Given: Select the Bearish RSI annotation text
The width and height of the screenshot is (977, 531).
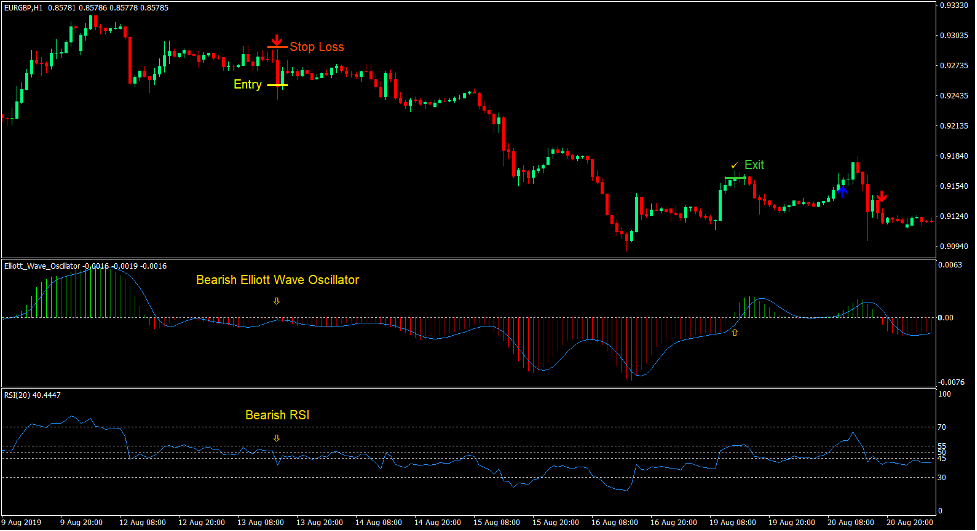Looking at the screenshot, I should (x=277, y=415).
